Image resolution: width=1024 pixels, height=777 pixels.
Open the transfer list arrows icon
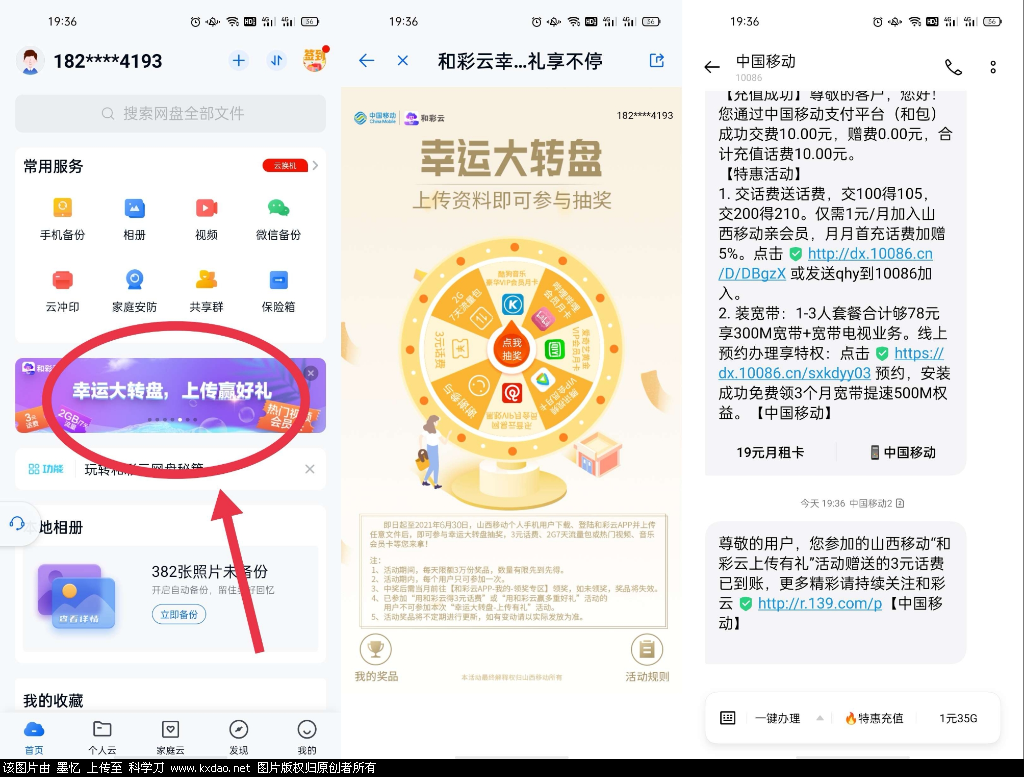click(277, 61)
